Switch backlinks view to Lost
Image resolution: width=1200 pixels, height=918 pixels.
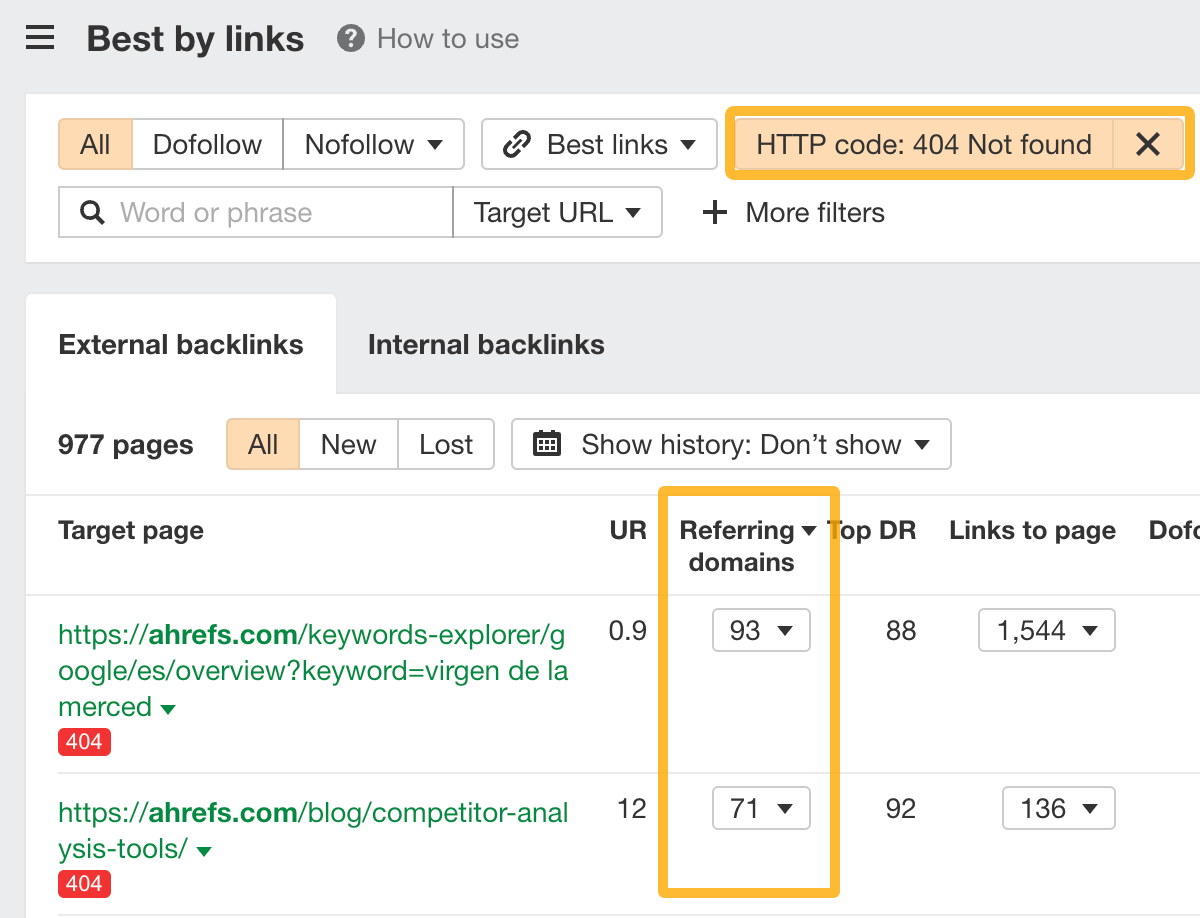point(445,444)
